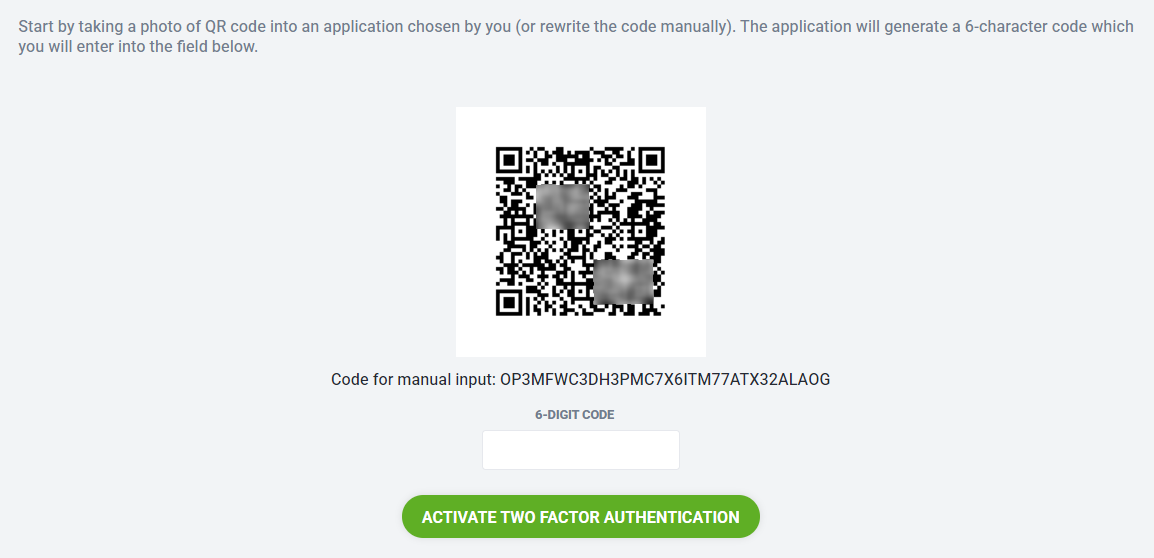The image size is (1154, 558).
Task: Click the center of the QR code pattern
Action: pos(581,232)
